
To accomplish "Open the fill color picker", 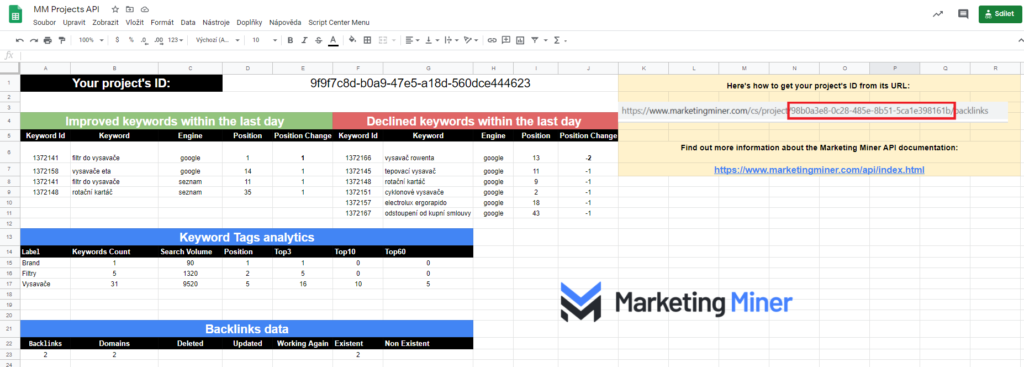I will (x=353, y=40).
